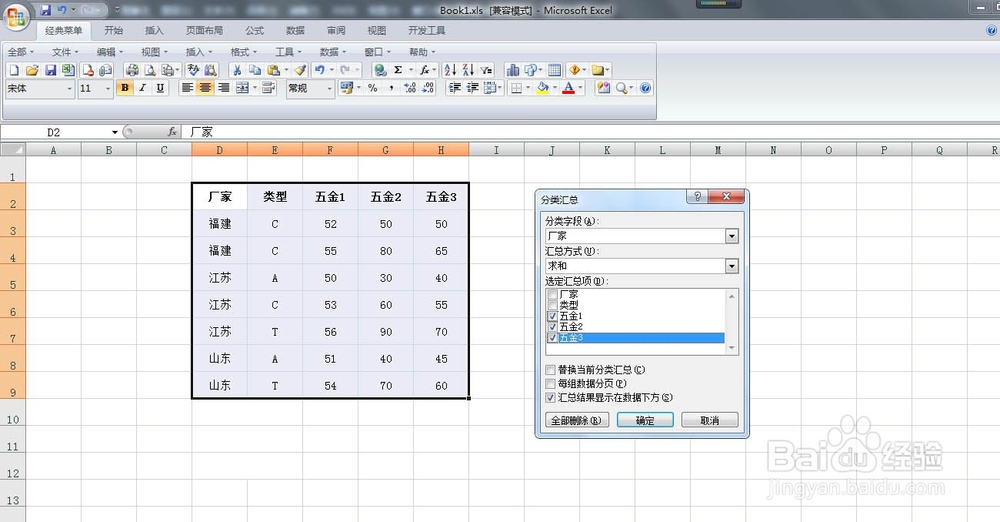Viewport: 1000px width, 522px height.
Task: Click the Print icon in the toolbar
Action: click(x=132, y=70)
